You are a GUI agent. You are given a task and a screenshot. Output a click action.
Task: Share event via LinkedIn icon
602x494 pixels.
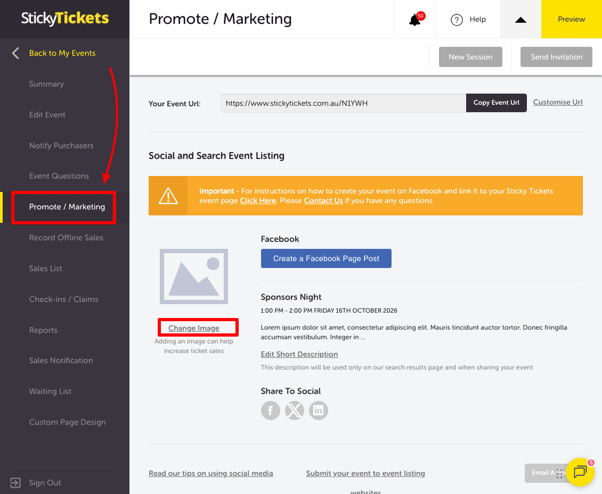(x=318, y=410)
